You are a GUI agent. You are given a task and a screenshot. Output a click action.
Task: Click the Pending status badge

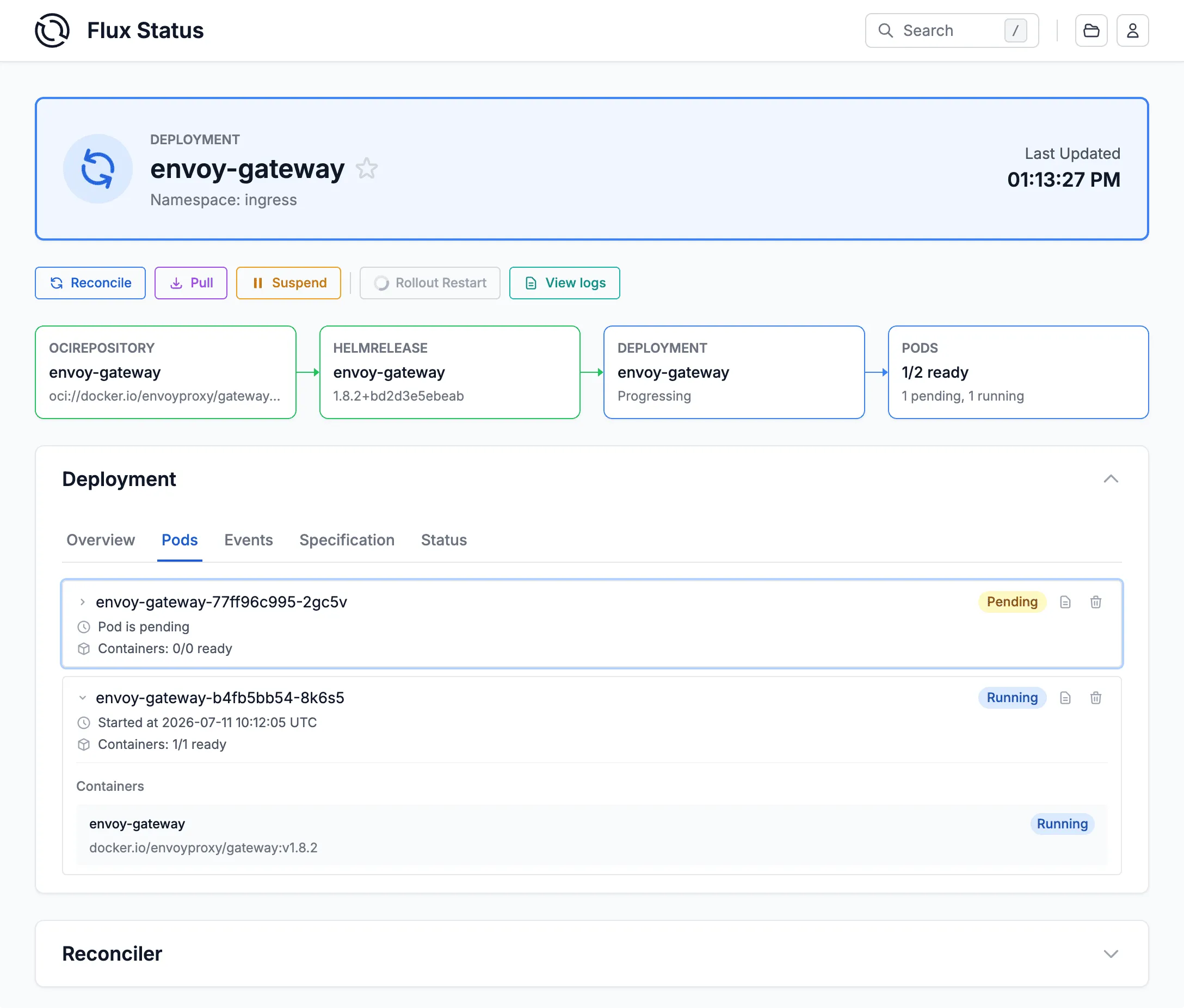1012,602
